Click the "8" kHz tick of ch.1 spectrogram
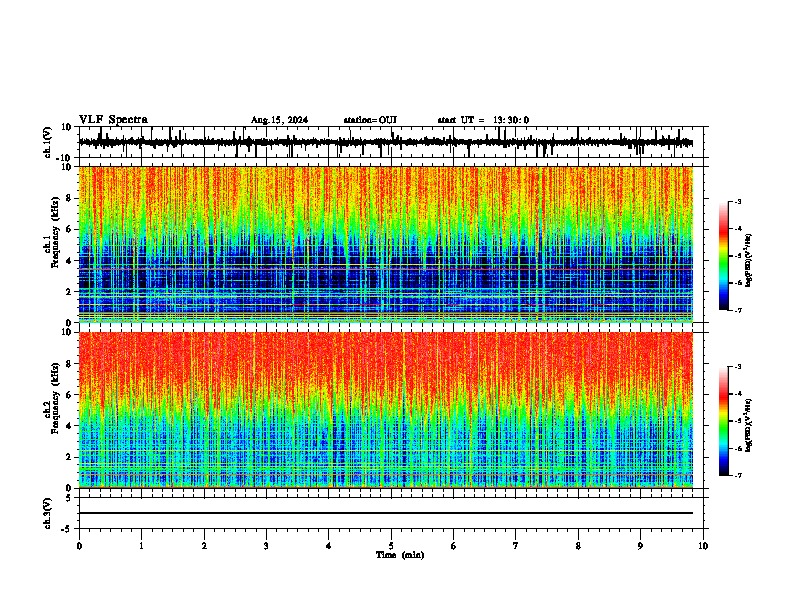 [69, 198]
